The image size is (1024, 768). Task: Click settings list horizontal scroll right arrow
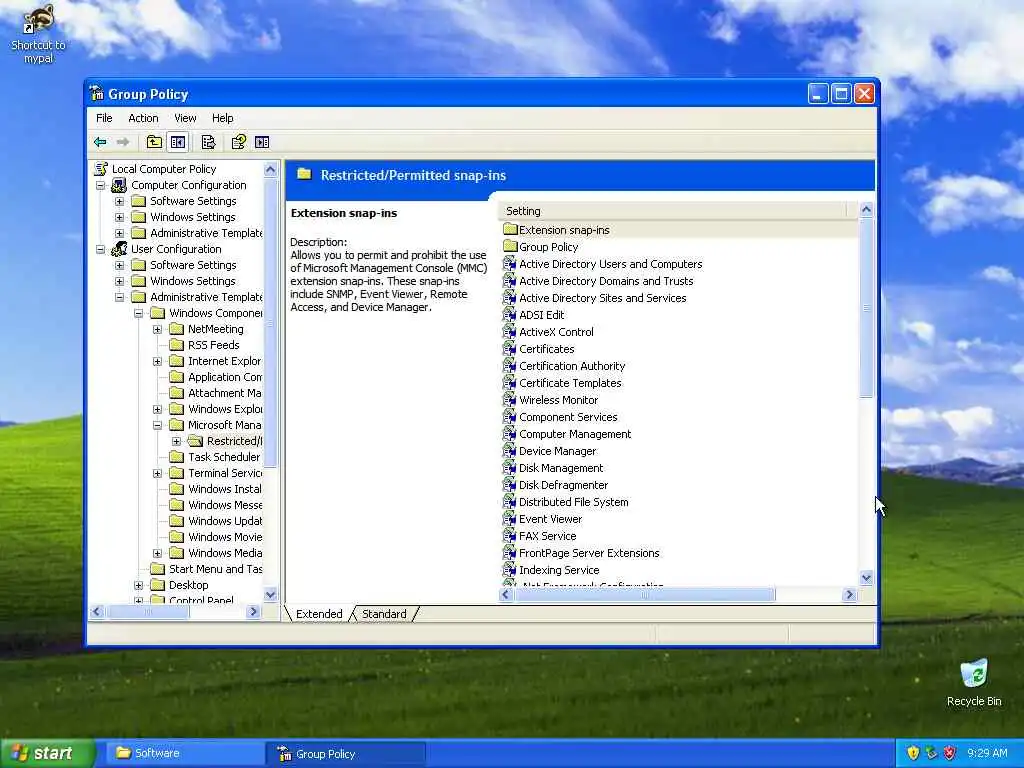pyautogui.click(x=849, y=594)
